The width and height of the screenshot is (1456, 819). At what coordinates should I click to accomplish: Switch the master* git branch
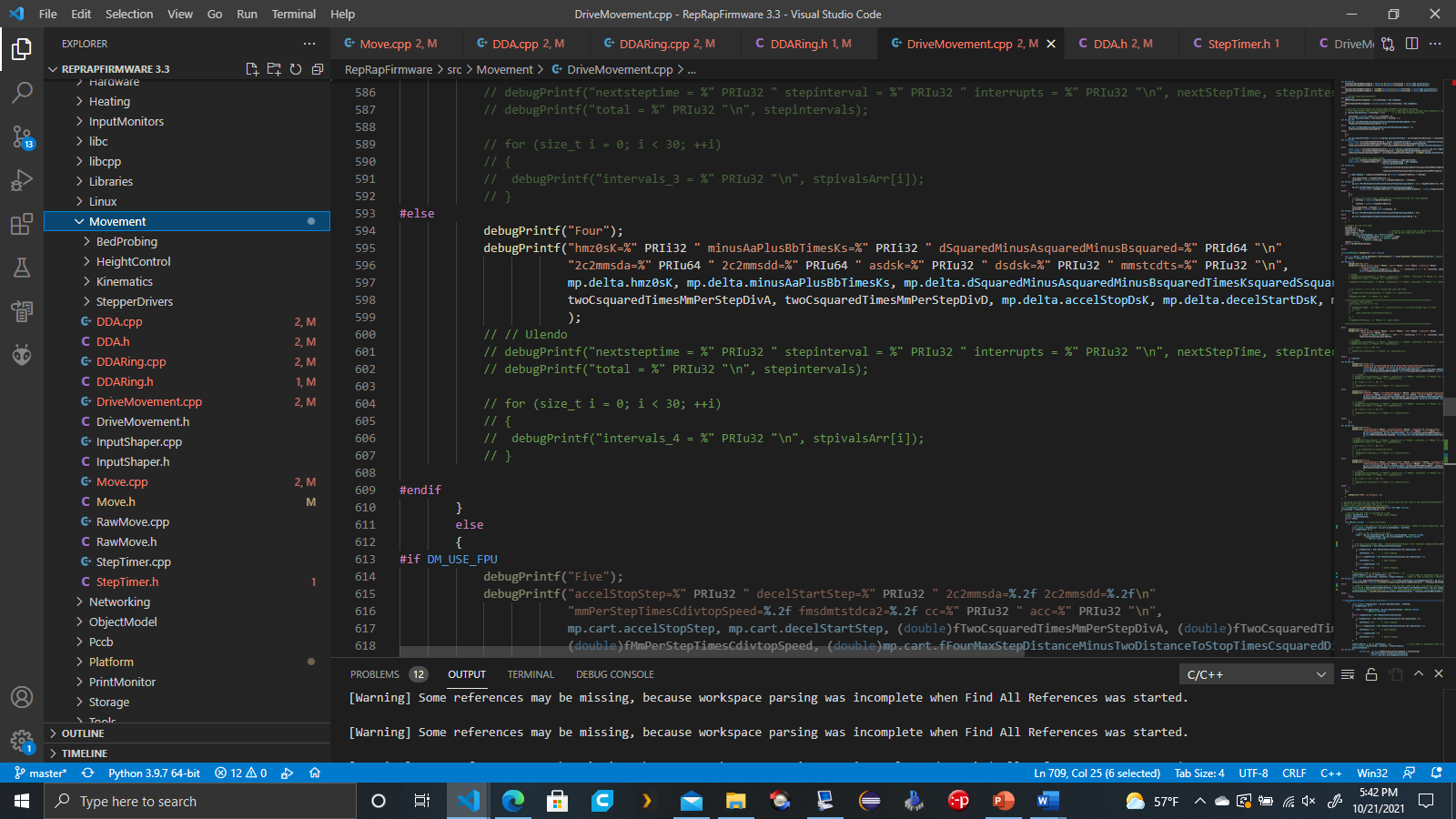[x=41, y=773]
